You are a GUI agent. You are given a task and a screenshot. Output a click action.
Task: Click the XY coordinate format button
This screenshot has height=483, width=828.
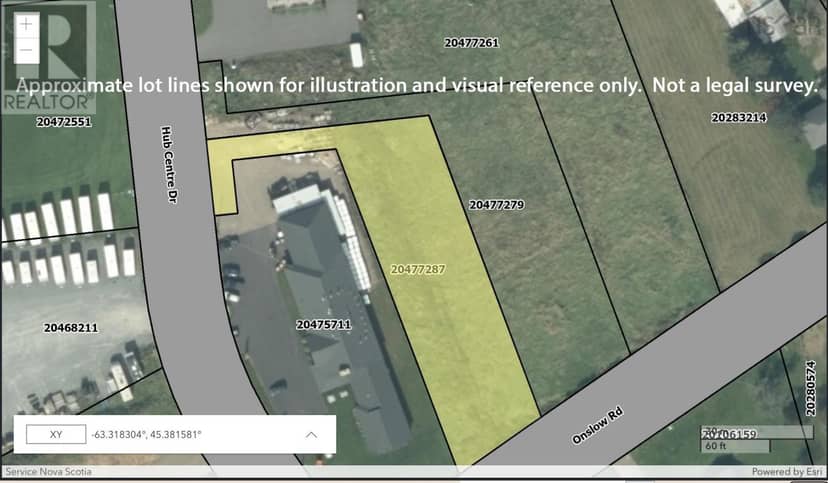56,434
